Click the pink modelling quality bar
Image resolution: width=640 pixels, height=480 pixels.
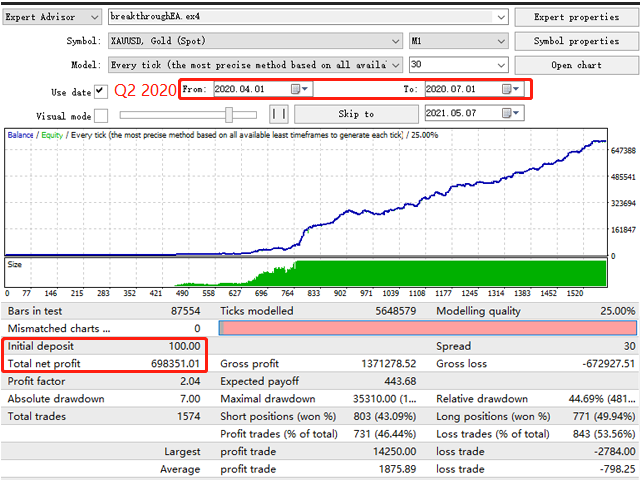tap(428, 328)
